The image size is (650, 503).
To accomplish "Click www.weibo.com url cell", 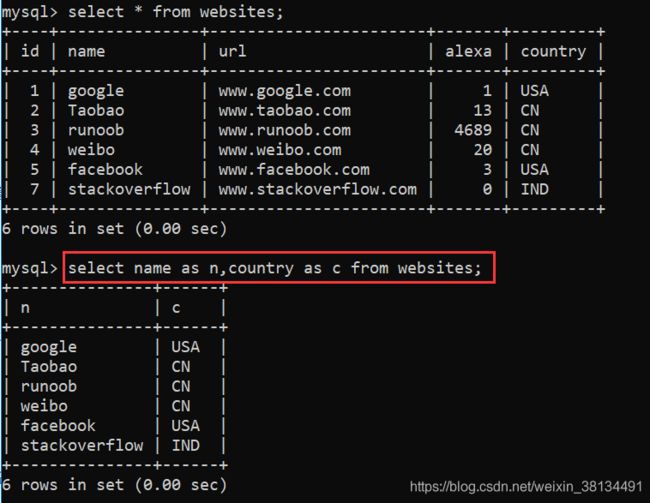I will click(x=280, y=150).
